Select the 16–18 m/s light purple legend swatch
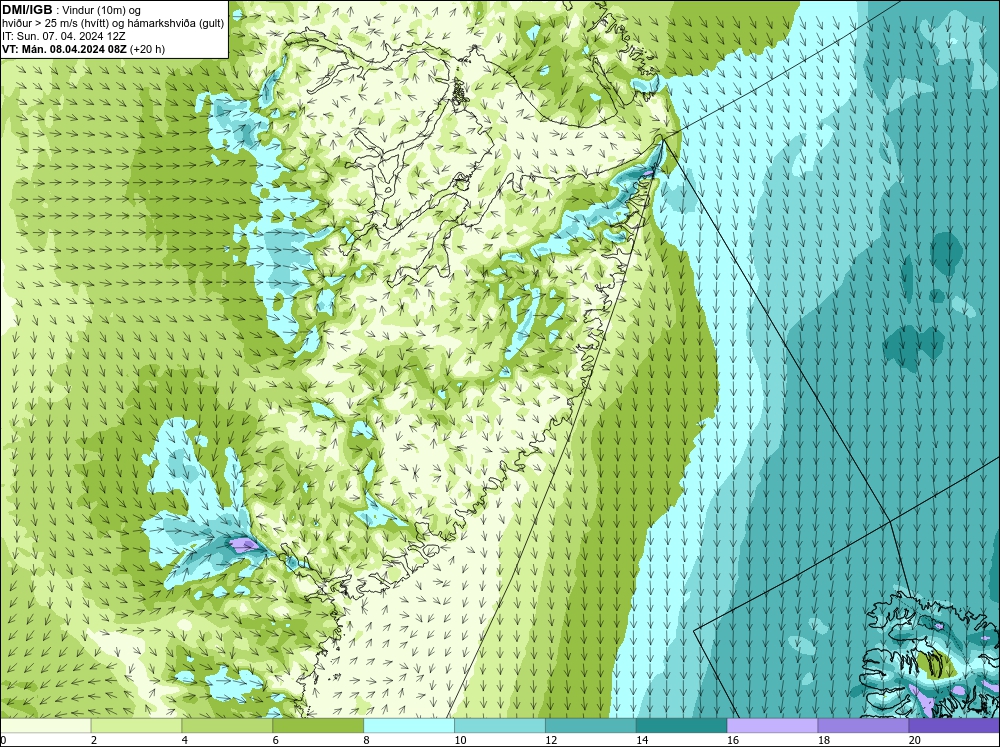This screenshot has width=1000, height=747. (772, 726)
